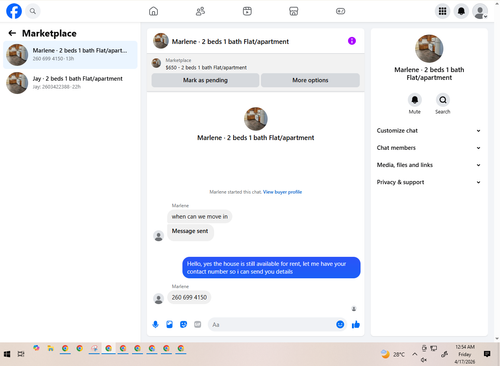Image resolution: width=500 pixels, height=366 pixels.
Task: Open the Notifications bell in the header
Action: click(x=461, y=11)
